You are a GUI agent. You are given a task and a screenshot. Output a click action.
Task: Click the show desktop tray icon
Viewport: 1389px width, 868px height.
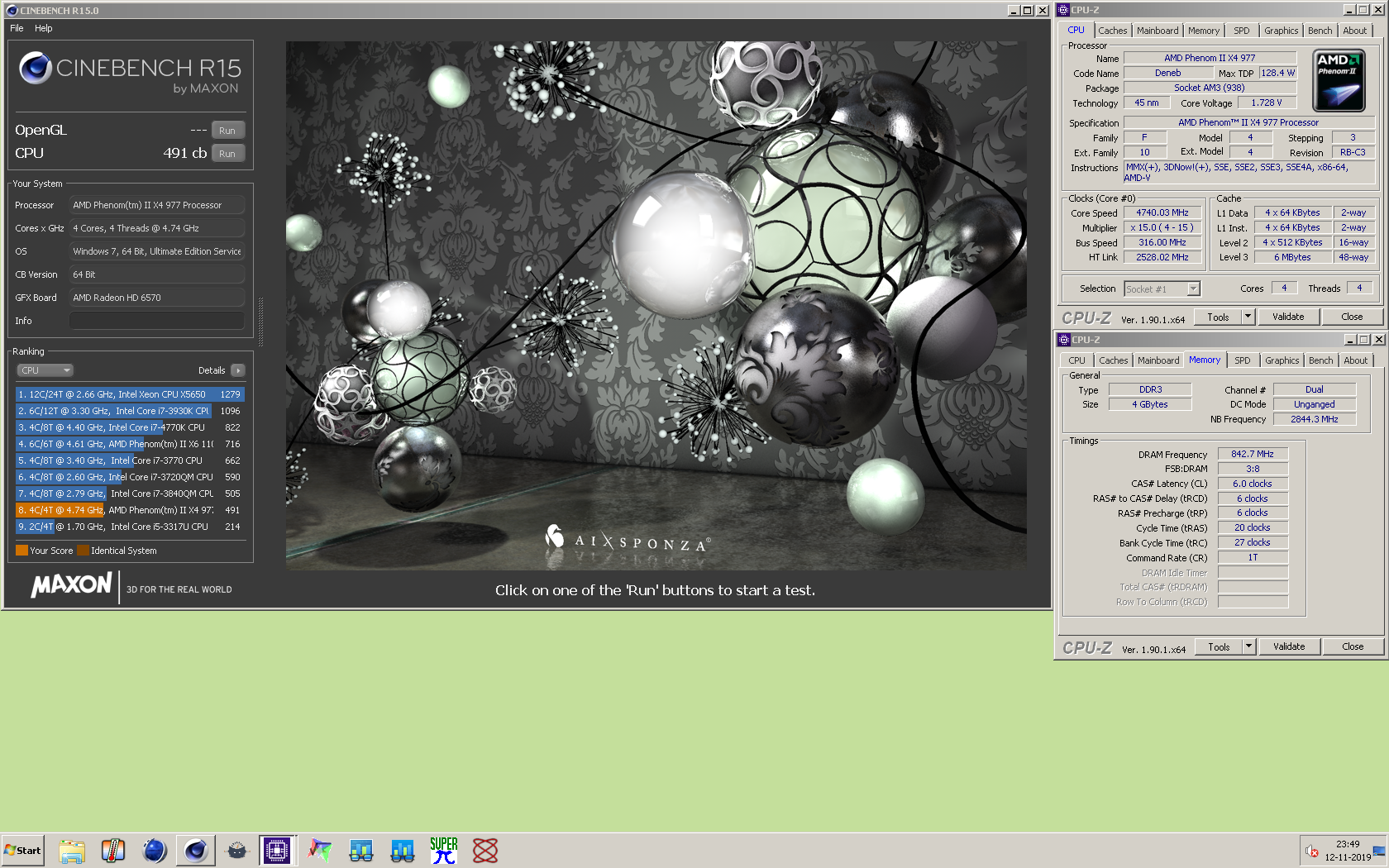(1379, 851)
